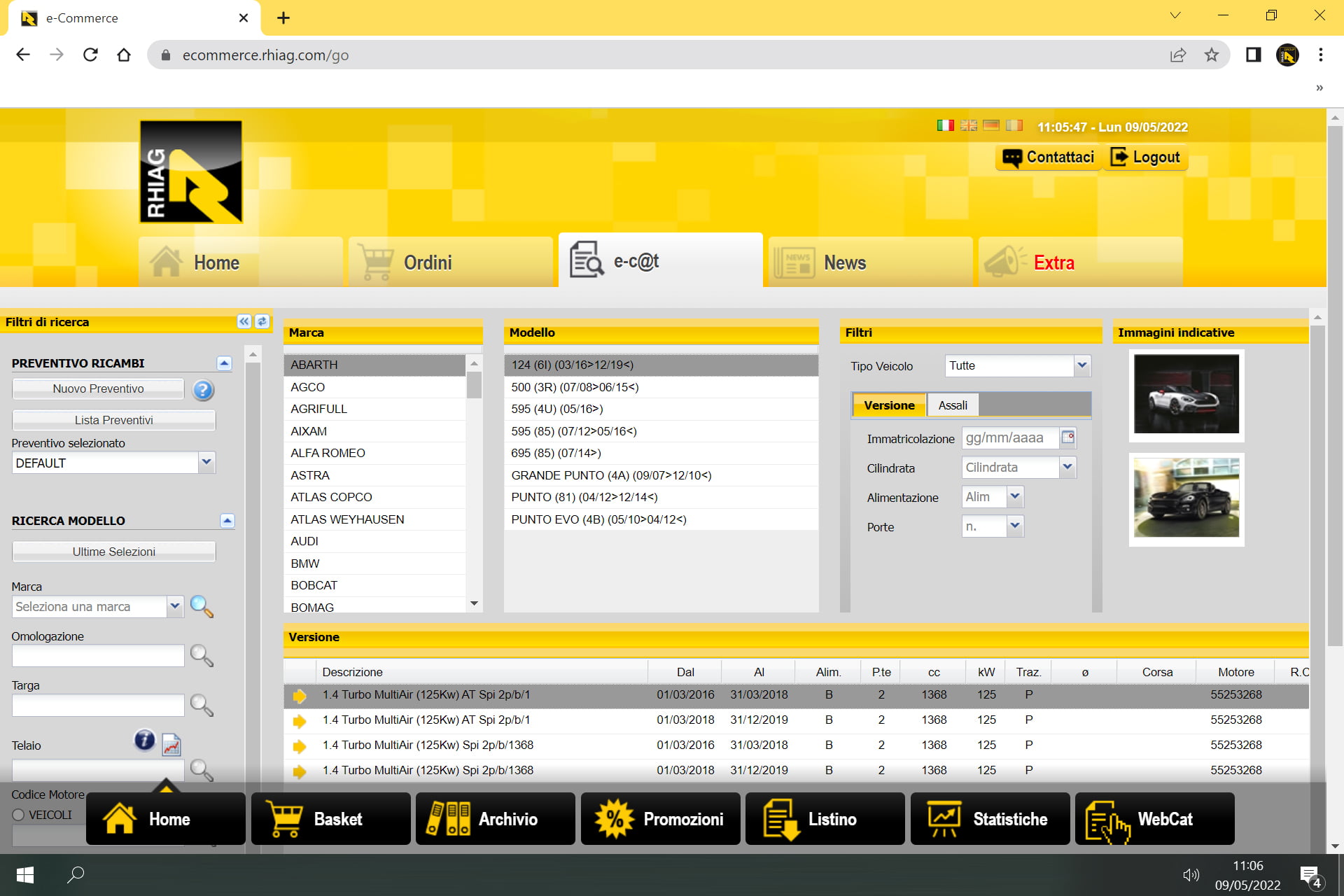This screenshot has width=1344, height=896.
Task: Open the Basket from the bottom bar
Action: (x=330, y=819)
